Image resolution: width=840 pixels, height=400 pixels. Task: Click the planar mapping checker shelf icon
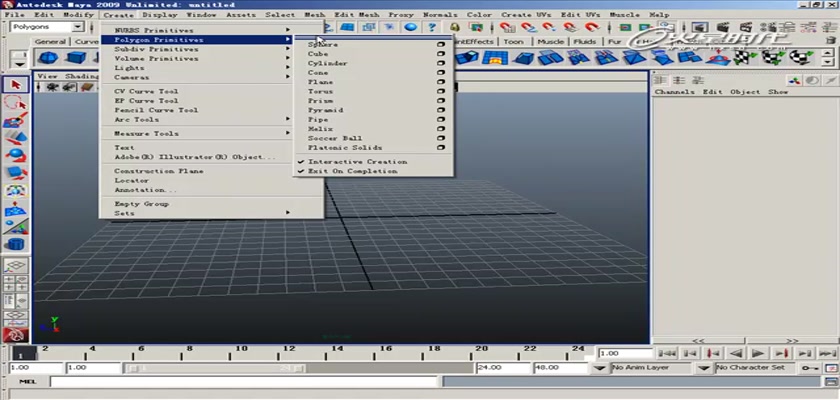746,57
